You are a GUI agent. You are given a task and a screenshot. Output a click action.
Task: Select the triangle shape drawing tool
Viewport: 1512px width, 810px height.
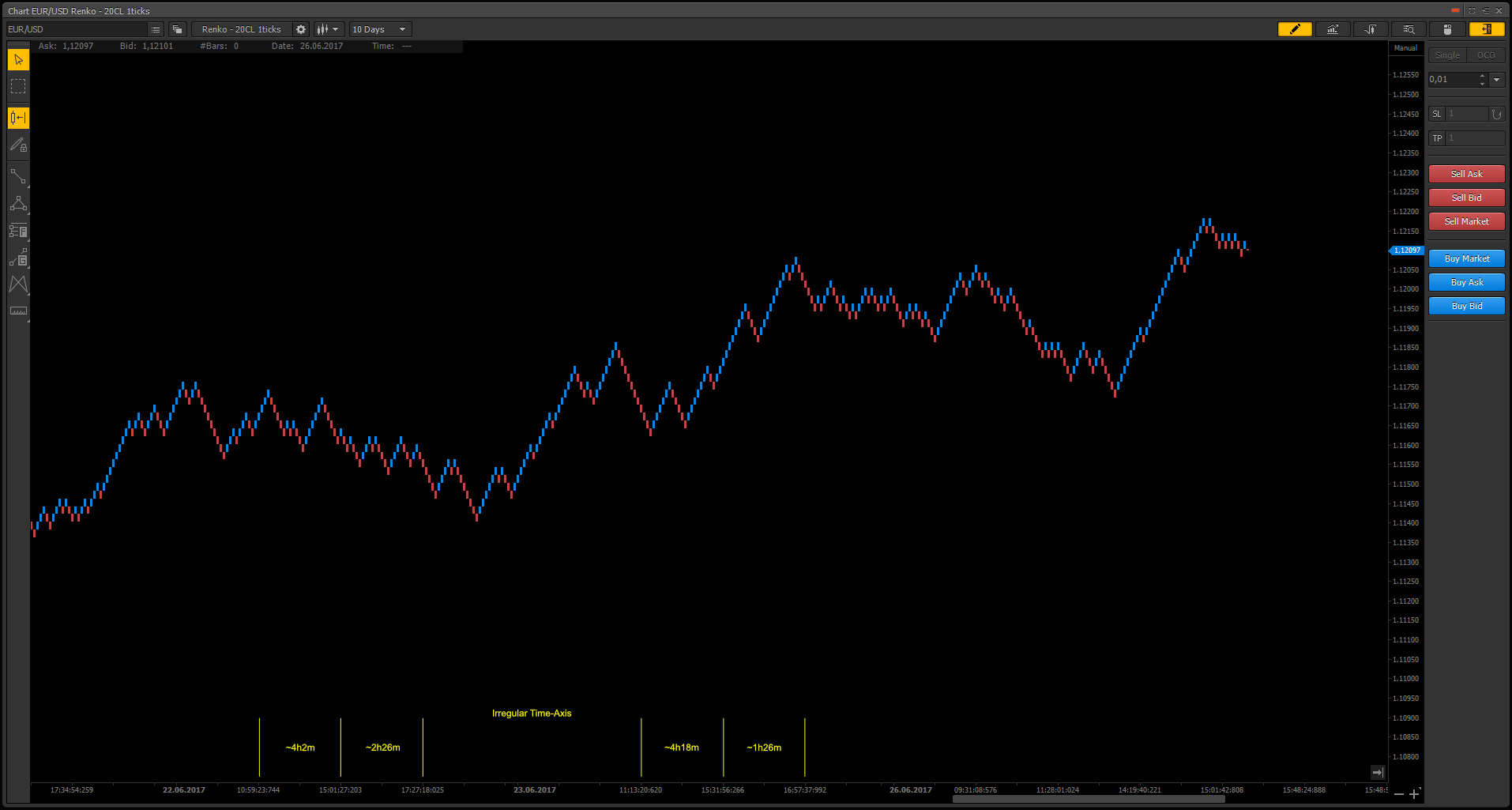(18, 204)
